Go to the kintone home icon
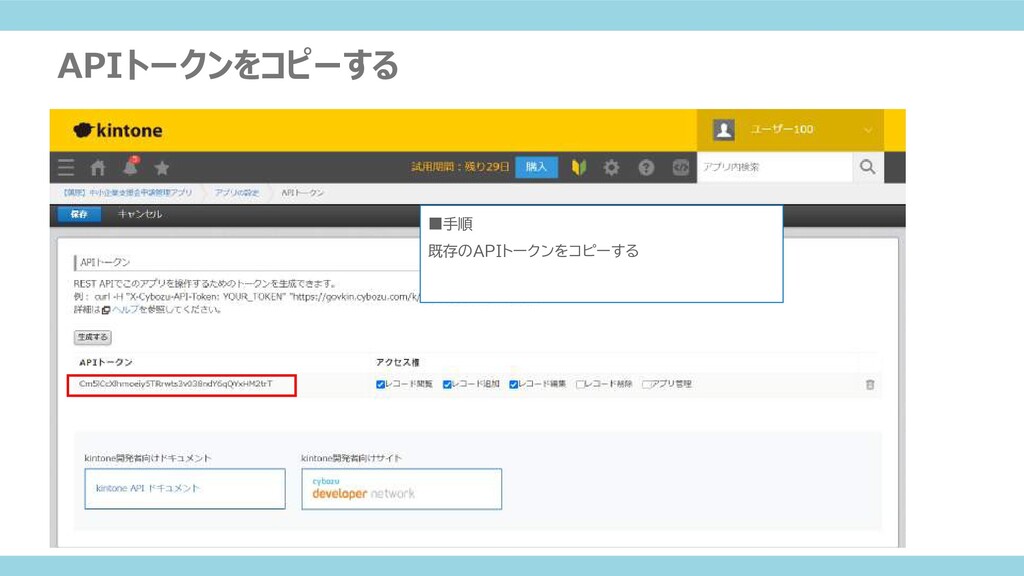 point(98,168)
